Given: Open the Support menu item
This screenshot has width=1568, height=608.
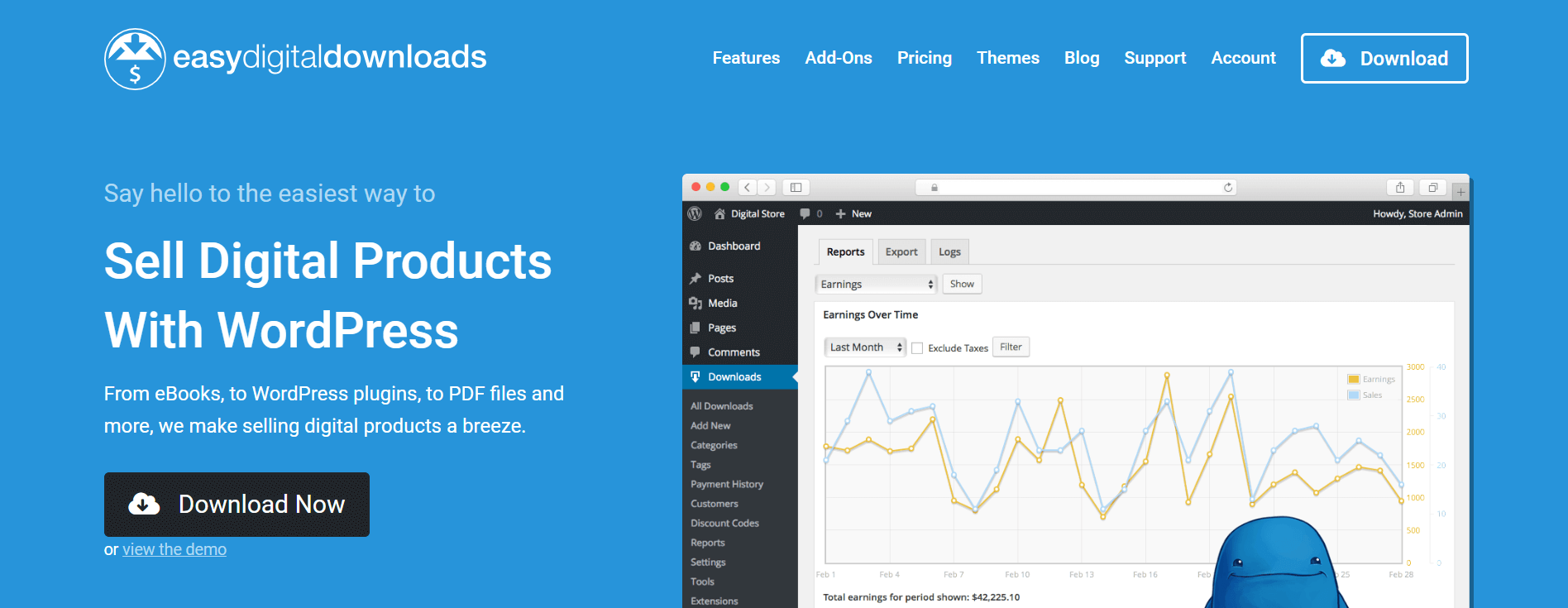Looking at the screenshot, I should tap(1154, 58).
